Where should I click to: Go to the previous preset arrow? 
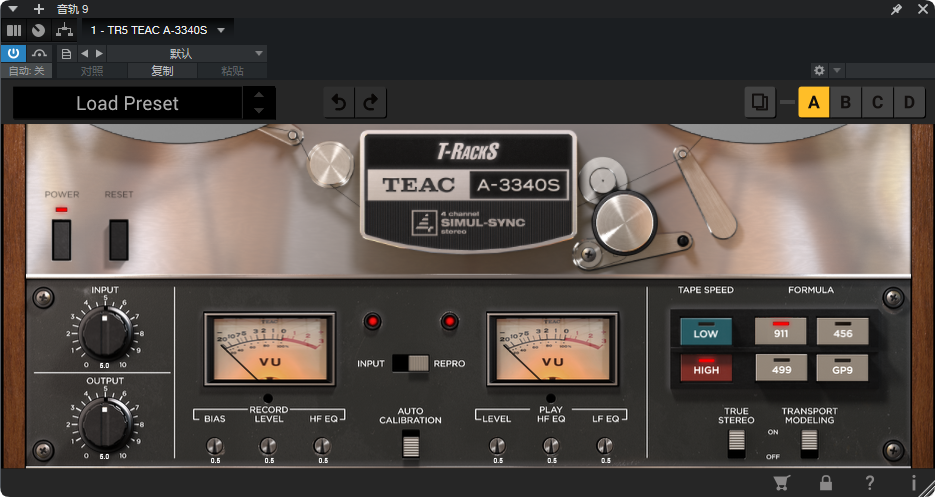(x=84, y=54)
